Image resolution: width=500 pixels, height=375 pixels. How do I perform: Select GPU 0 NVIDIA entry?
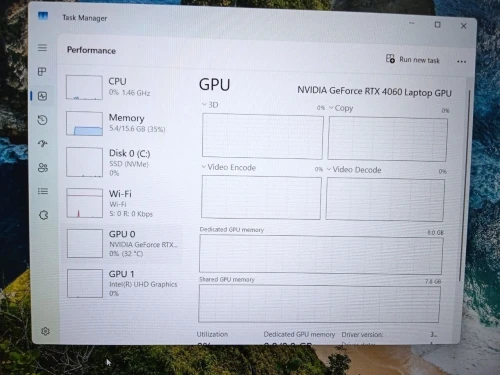click(x=122, y=244)
